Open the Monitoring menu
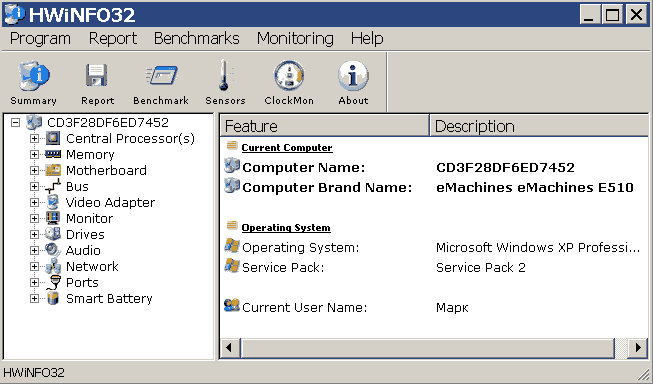 click(x=295, y=39)
